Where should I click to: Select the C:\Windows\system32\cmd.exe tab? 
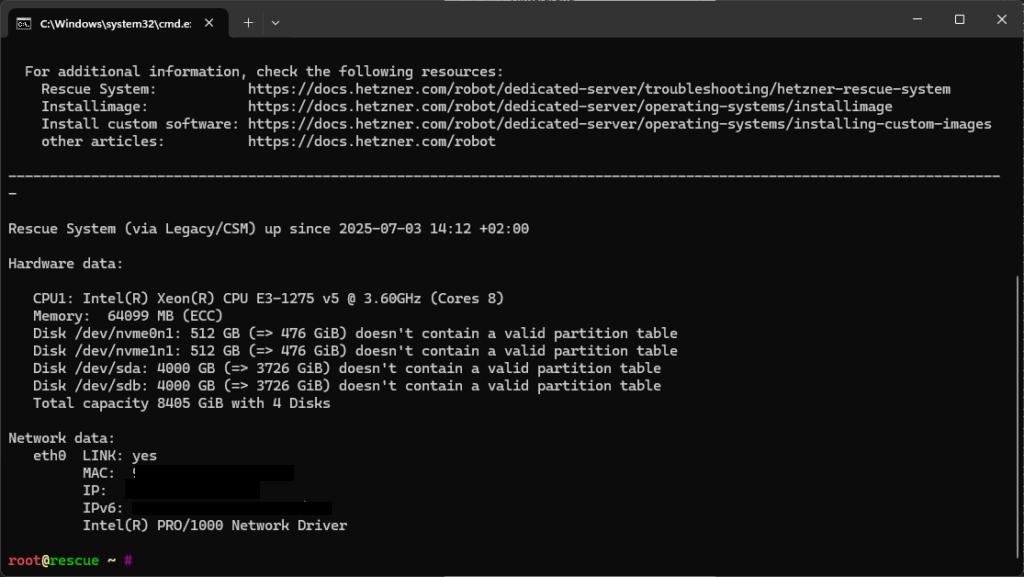click(118, 23)
